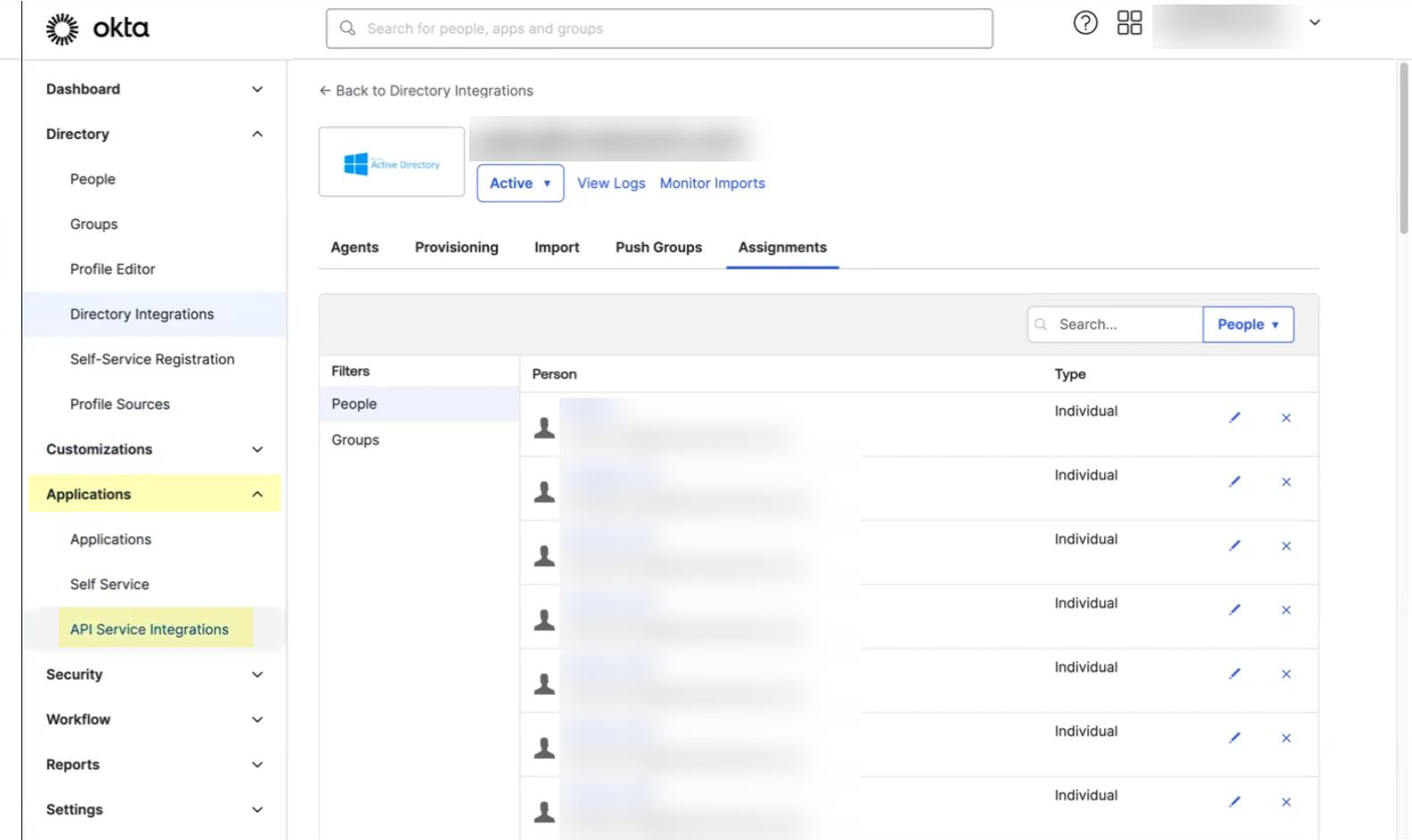Select the Groups filter

tap(355, 440)
